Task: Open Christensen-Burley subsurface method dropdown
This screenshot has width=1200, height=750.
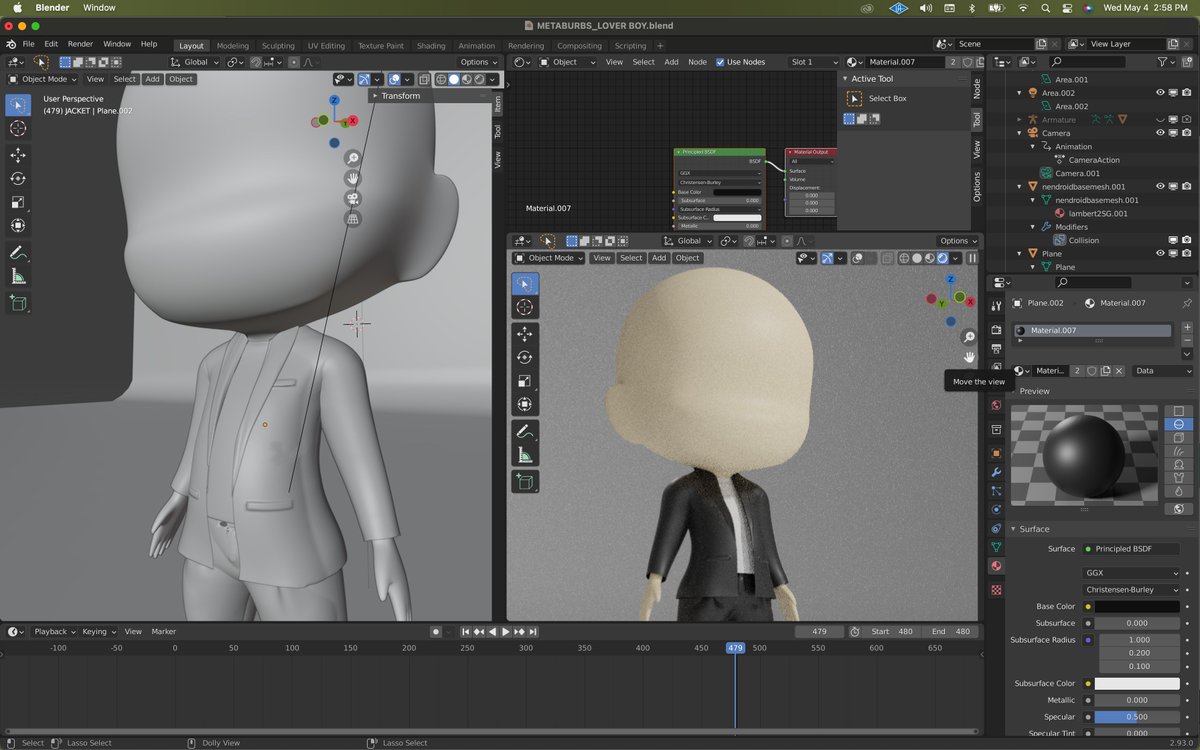Action: pos(1132,590)
